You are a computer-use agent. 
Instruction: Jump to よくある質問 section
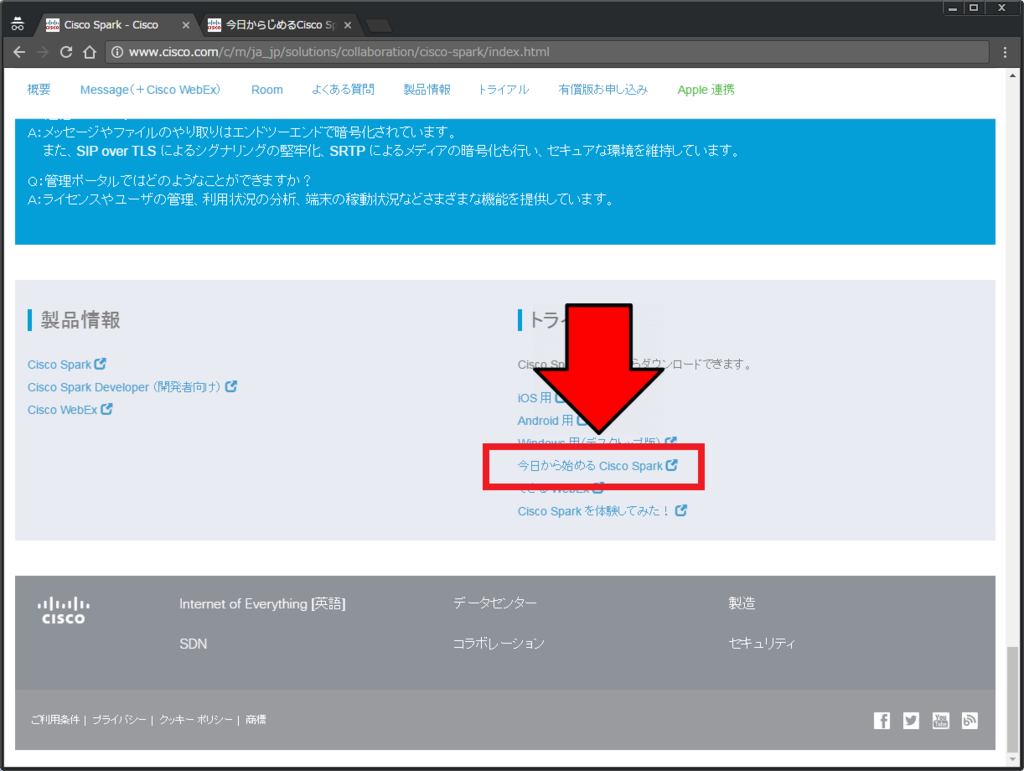pos(343,89)
